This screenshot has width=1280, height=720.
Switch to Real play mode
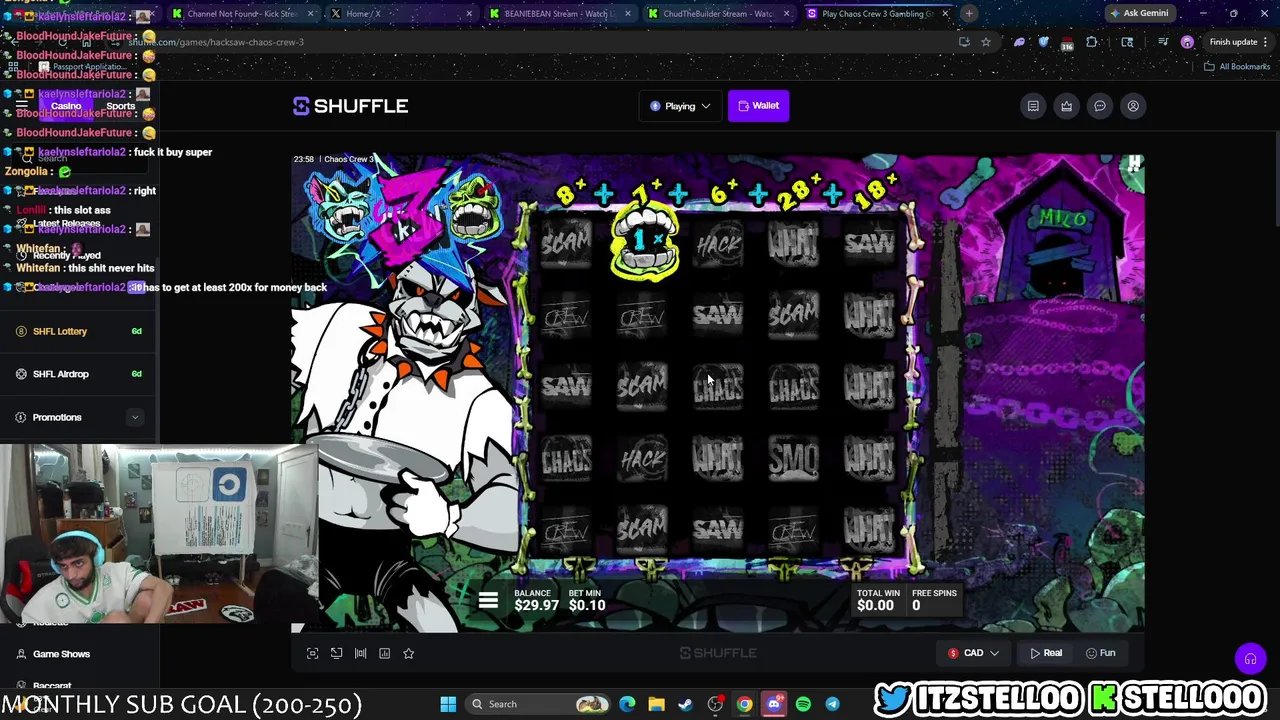1046,653
